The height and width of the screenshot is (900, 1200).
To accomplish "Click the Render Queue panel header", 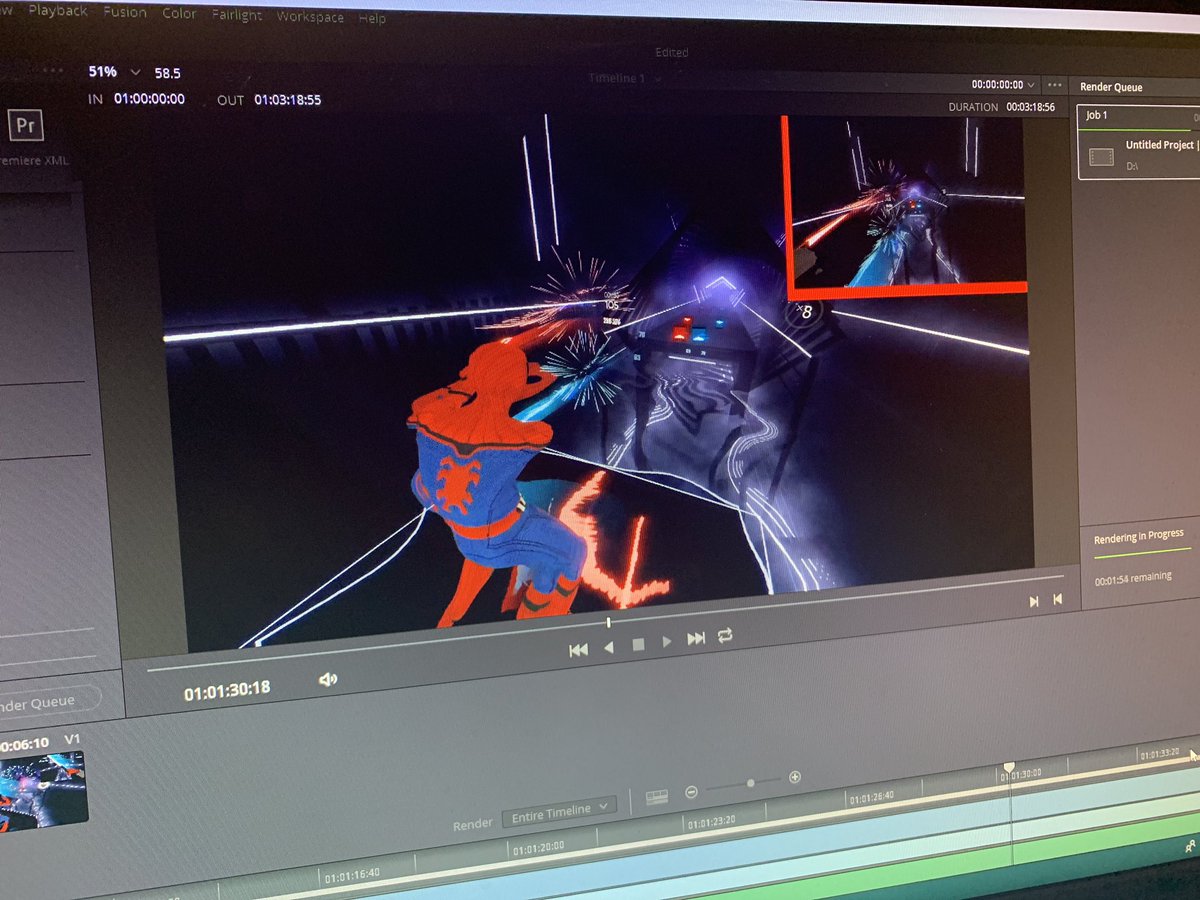I will click(1111, 87).
